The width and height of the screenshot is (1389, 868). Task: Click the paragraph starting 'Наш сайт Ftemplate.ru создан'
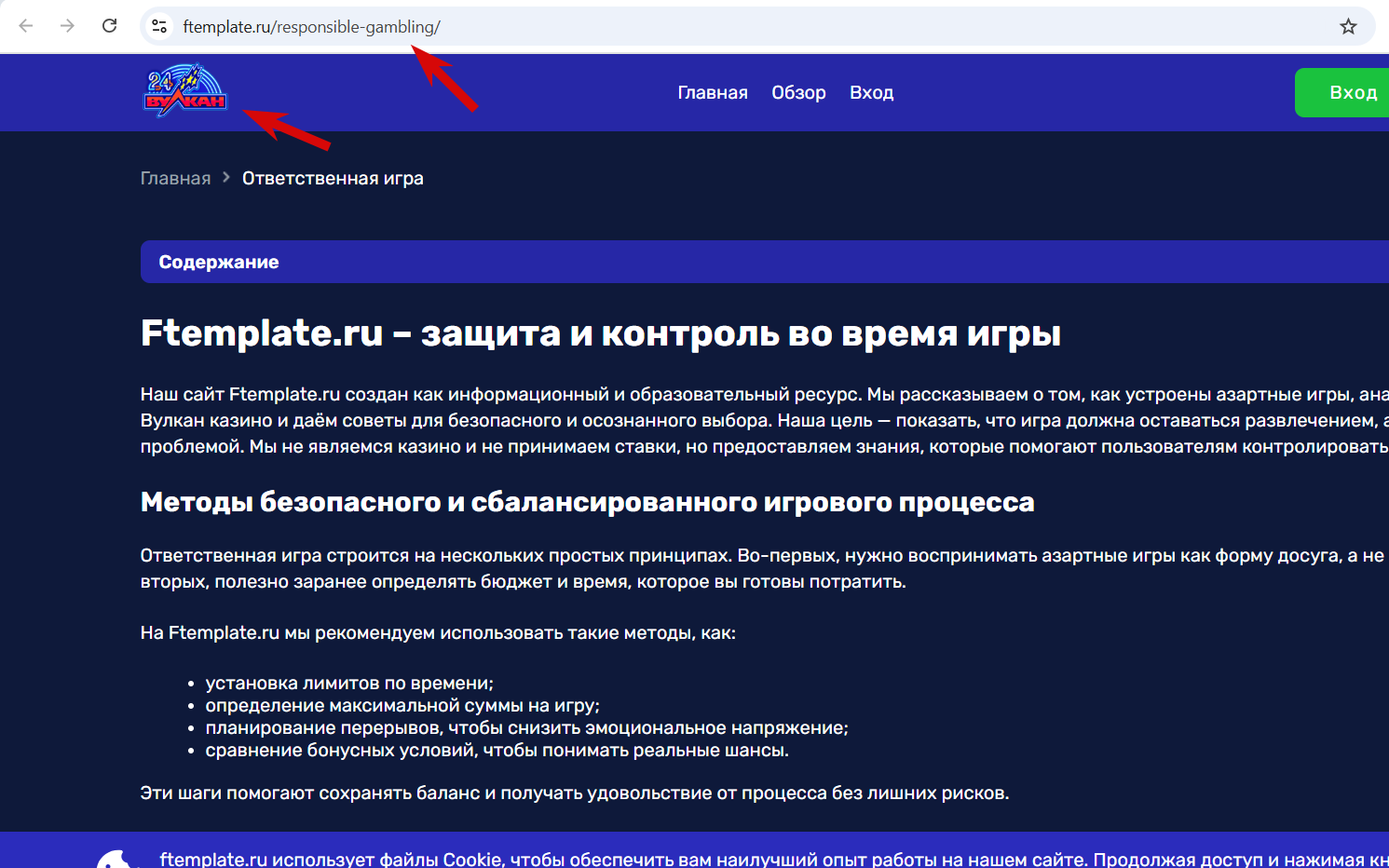click(x=765, y=420)
